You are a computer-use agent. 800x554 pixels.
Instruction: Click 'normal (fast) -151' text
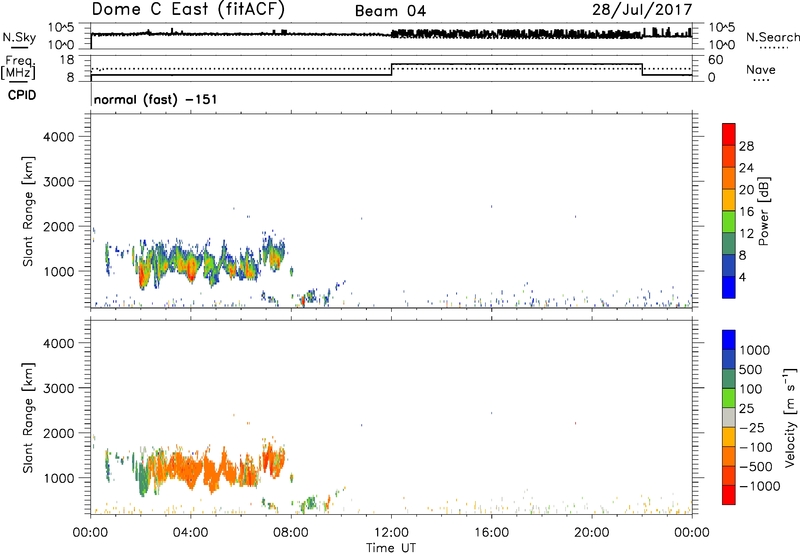[156, 99]
